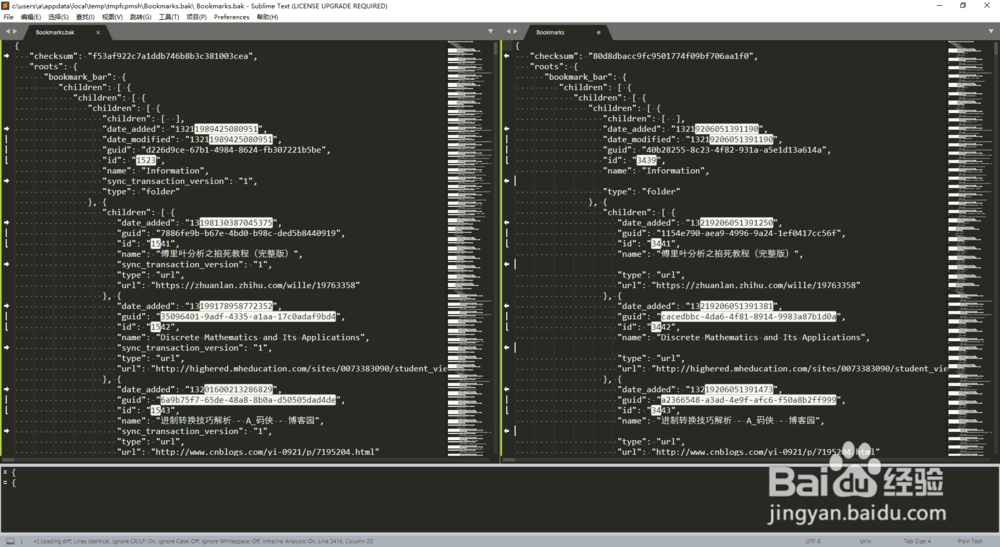Image resolution: width=1000 pixels, height=547 pixels.
Task: Click right highered.mheducation.com url line
Action: [x=783, y=368]
